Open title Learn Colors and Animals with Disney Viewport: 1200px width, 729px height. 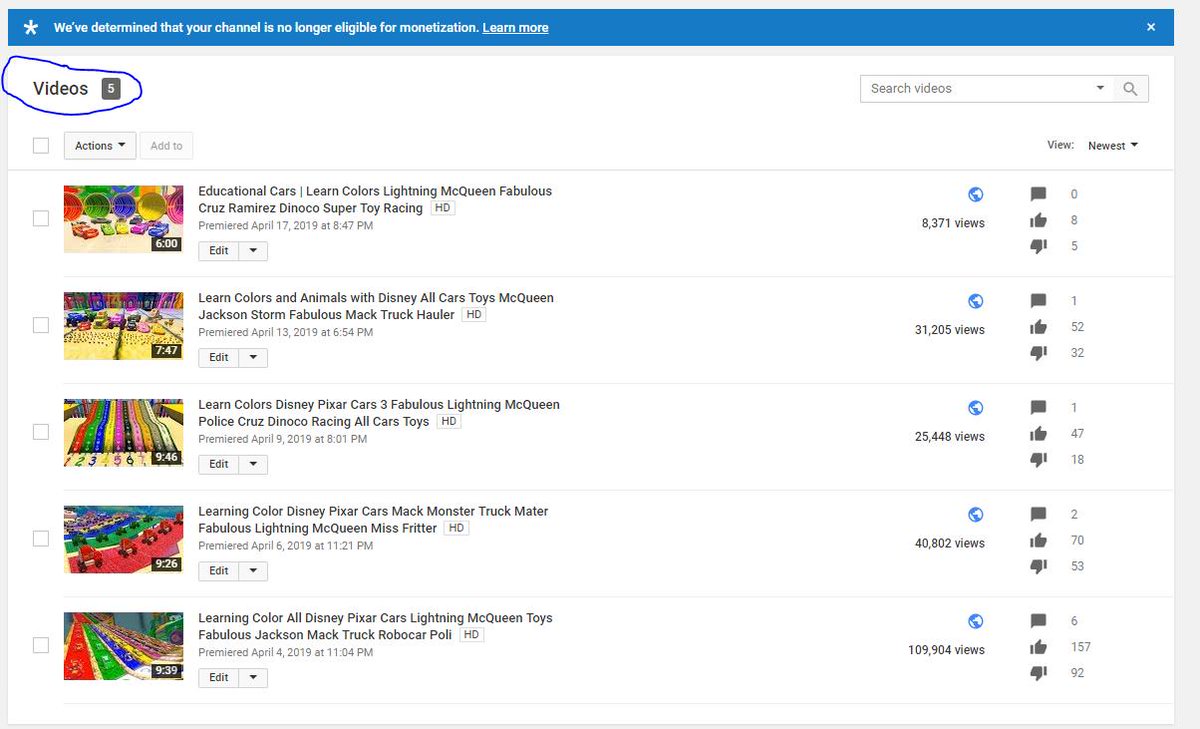(x=376, y=306)
